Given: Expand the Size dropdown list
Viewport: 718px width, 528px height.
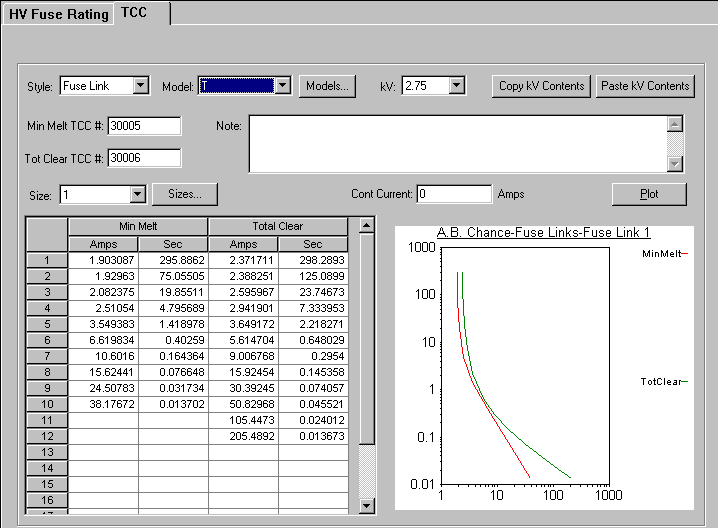Looking at the screenshot, I should click(138, 194).
